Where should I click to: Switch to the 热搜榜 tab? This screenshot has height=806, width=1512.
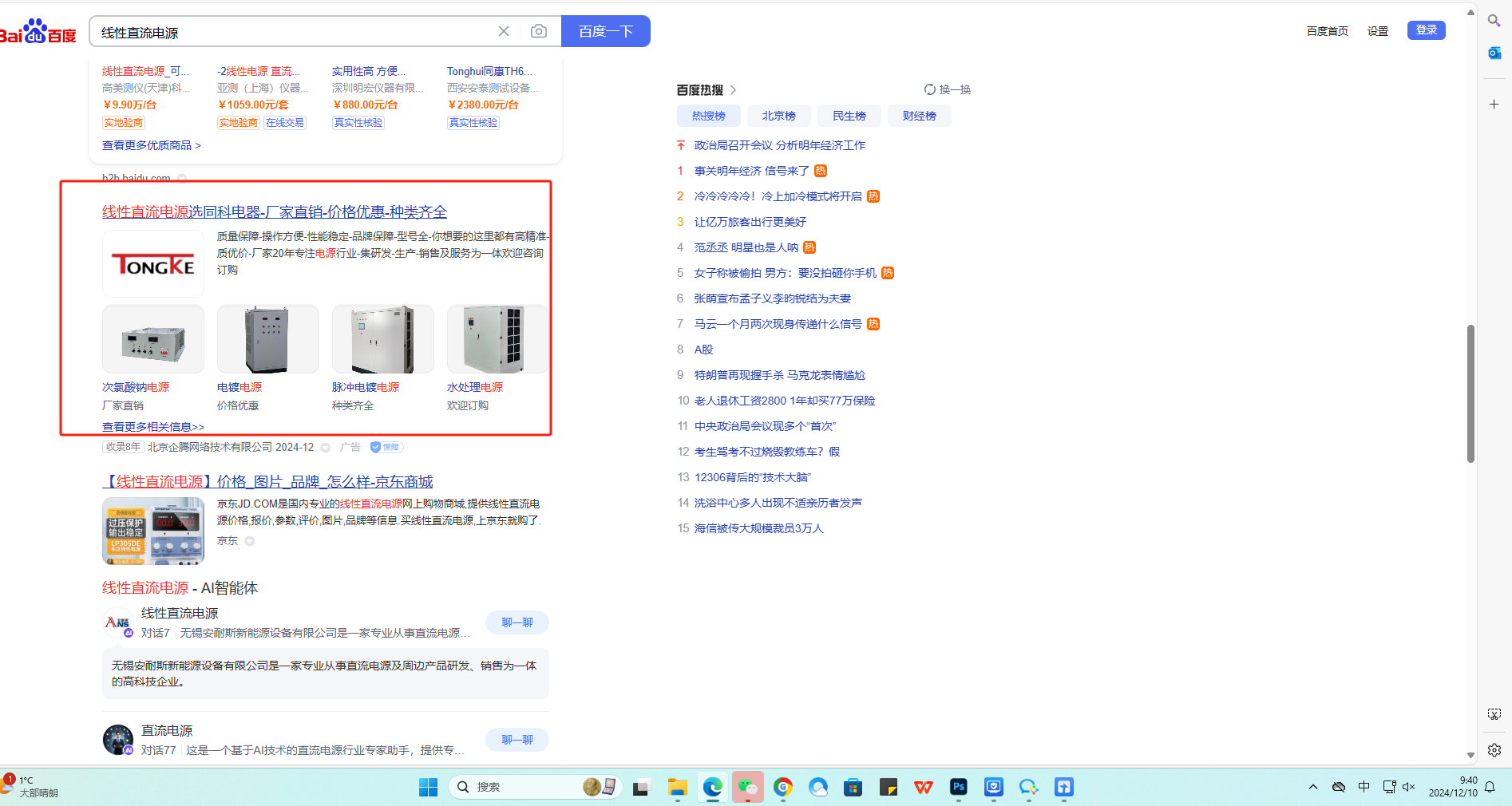(709, 116)
